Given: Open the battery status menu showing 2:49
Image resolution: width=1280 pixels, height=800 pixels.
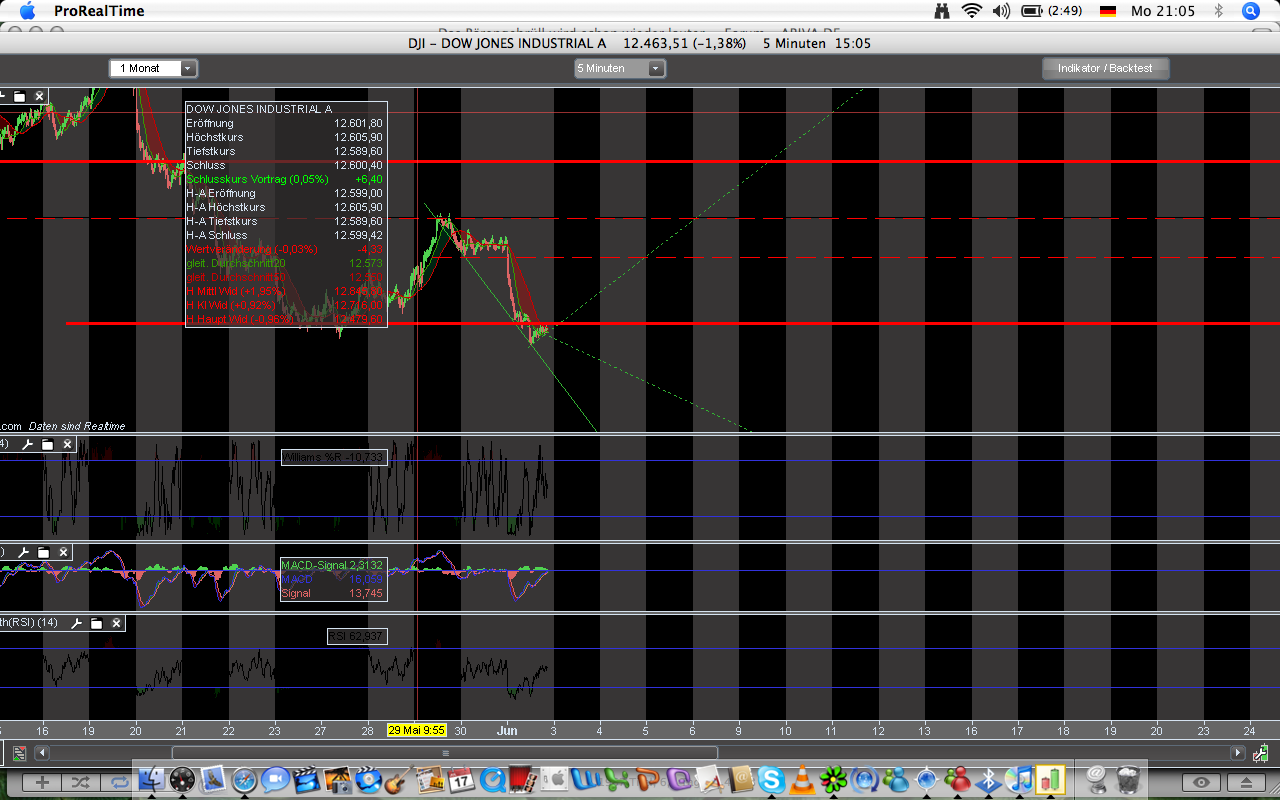Looking at the screenshot, I should (x=1053, y=11).
